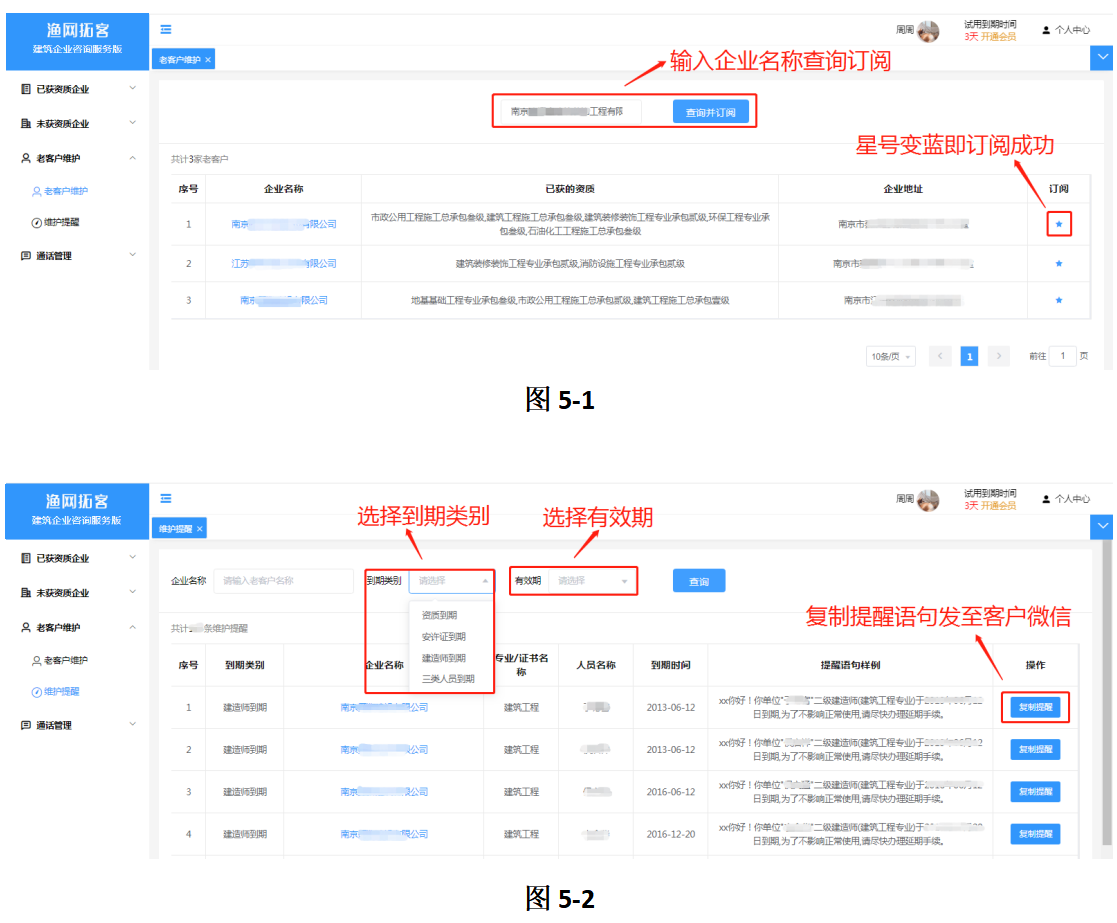This screenshot has height=923, width=1117.
Task: Focus the company name query field in figure 5-1
Action: click(571, 112)
